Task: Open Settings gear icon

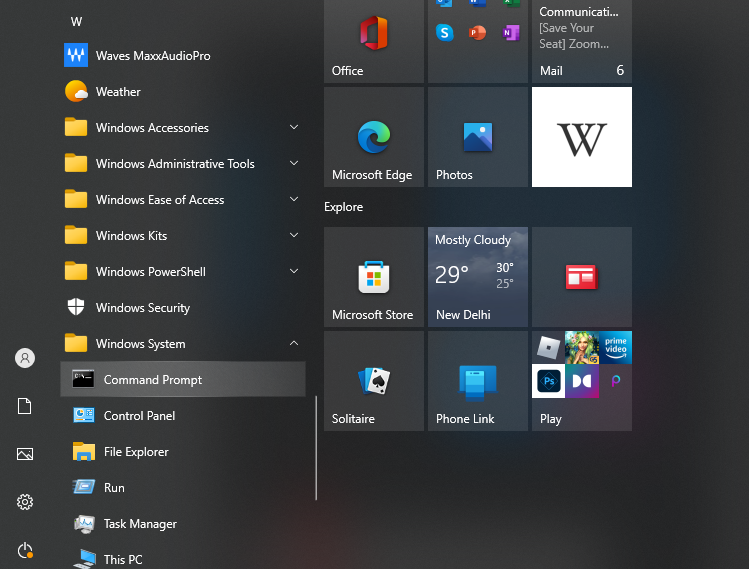Action: point(25,502)
